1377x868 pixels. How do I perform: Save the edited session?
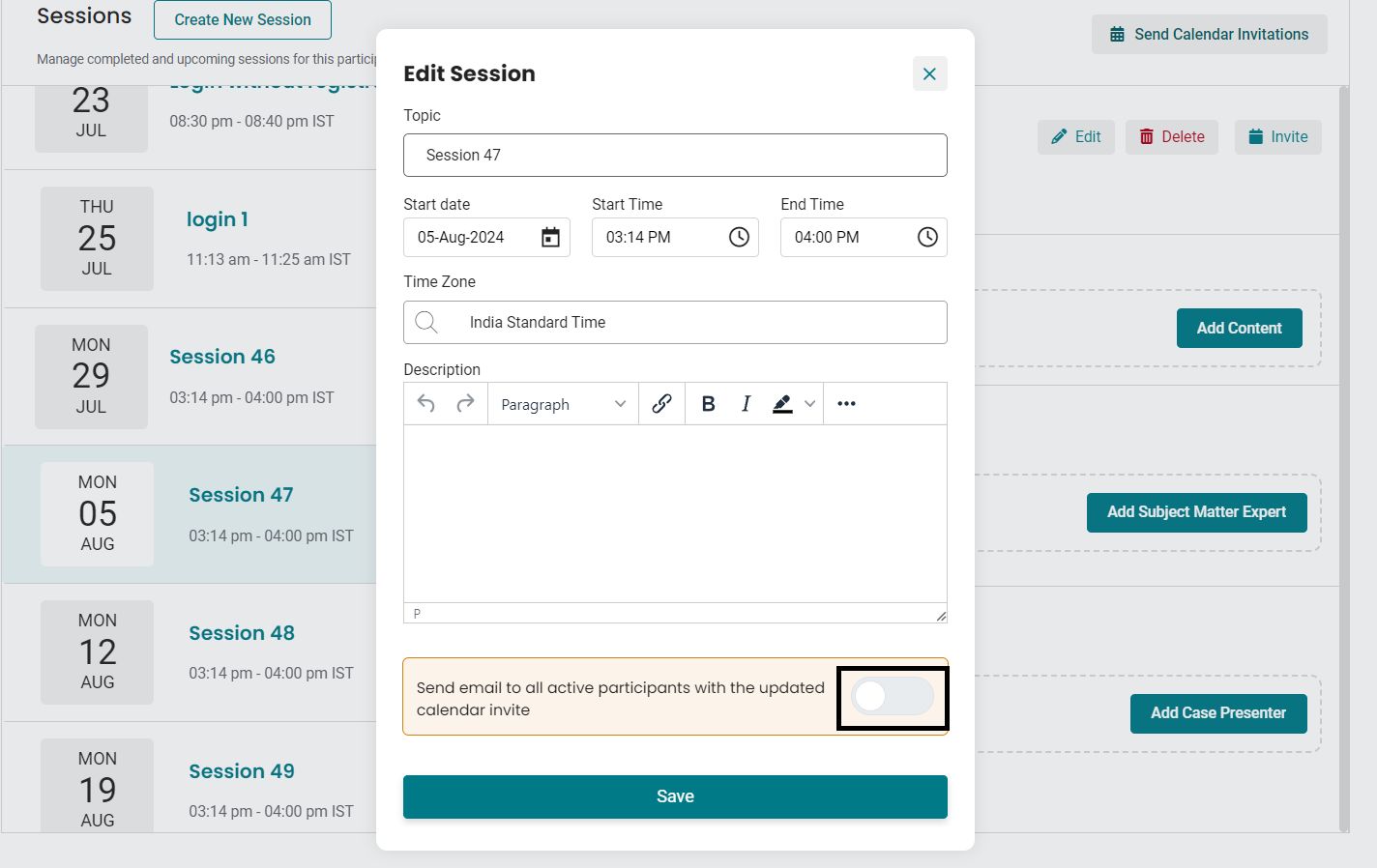[675, 796]
